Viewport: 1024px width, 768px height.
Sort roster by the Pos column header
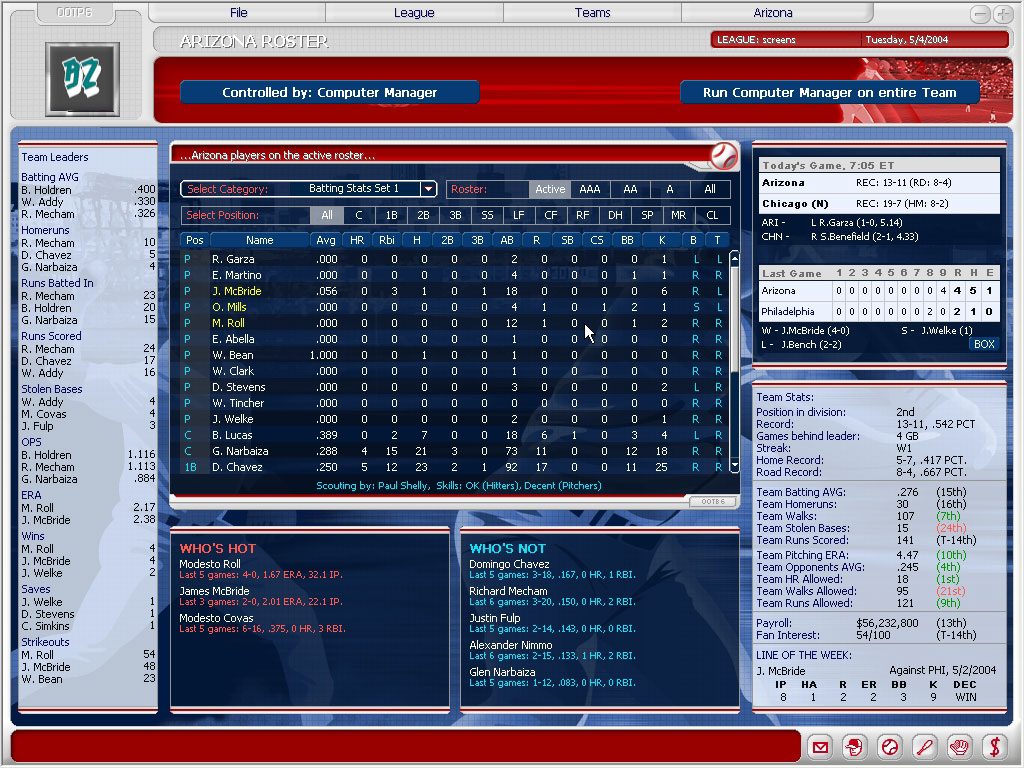pos(195,240)
